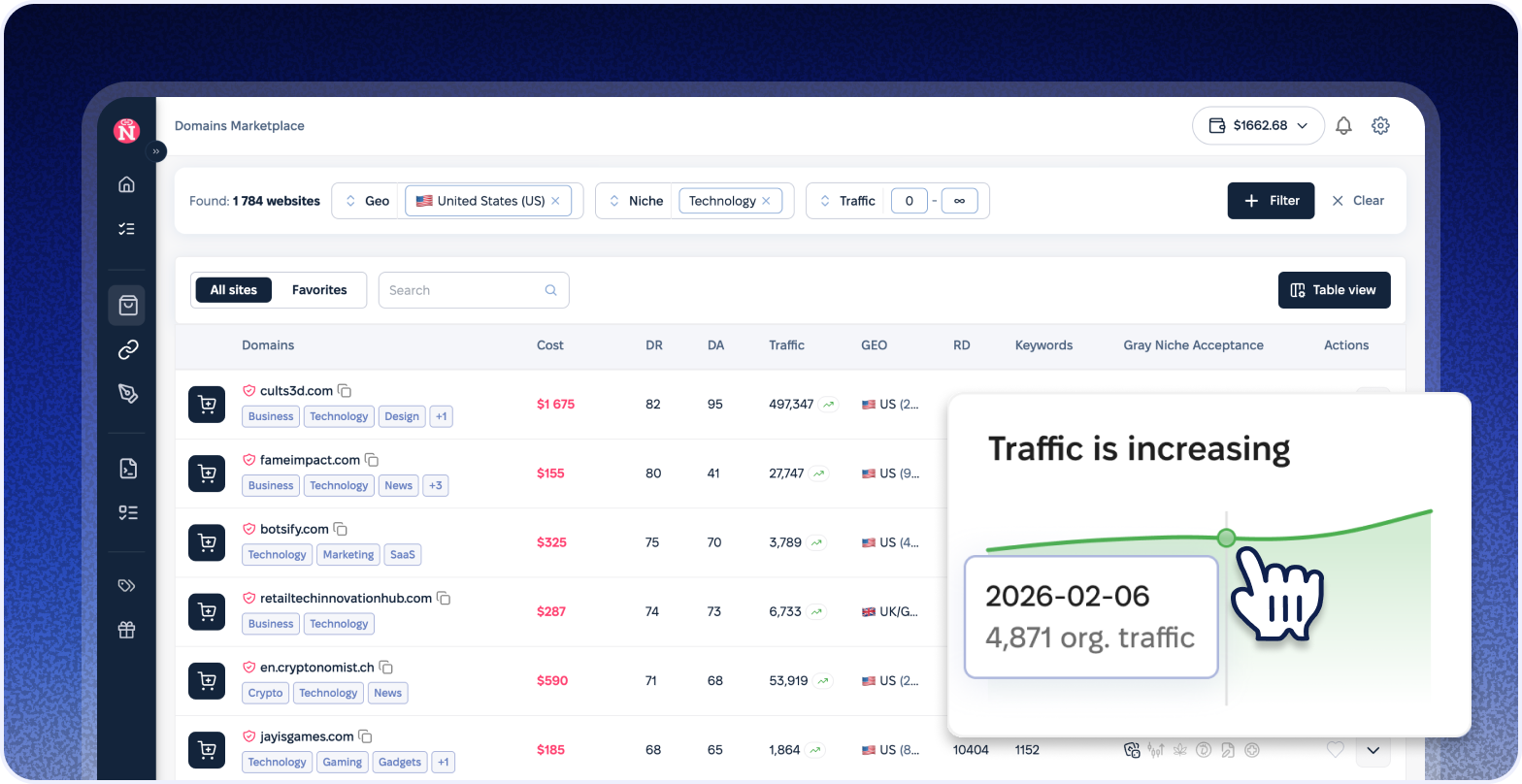Open the Niche filter selector
Viewport: 1522px width, 784px height.
pyautogui.click(x=637, y=201)
